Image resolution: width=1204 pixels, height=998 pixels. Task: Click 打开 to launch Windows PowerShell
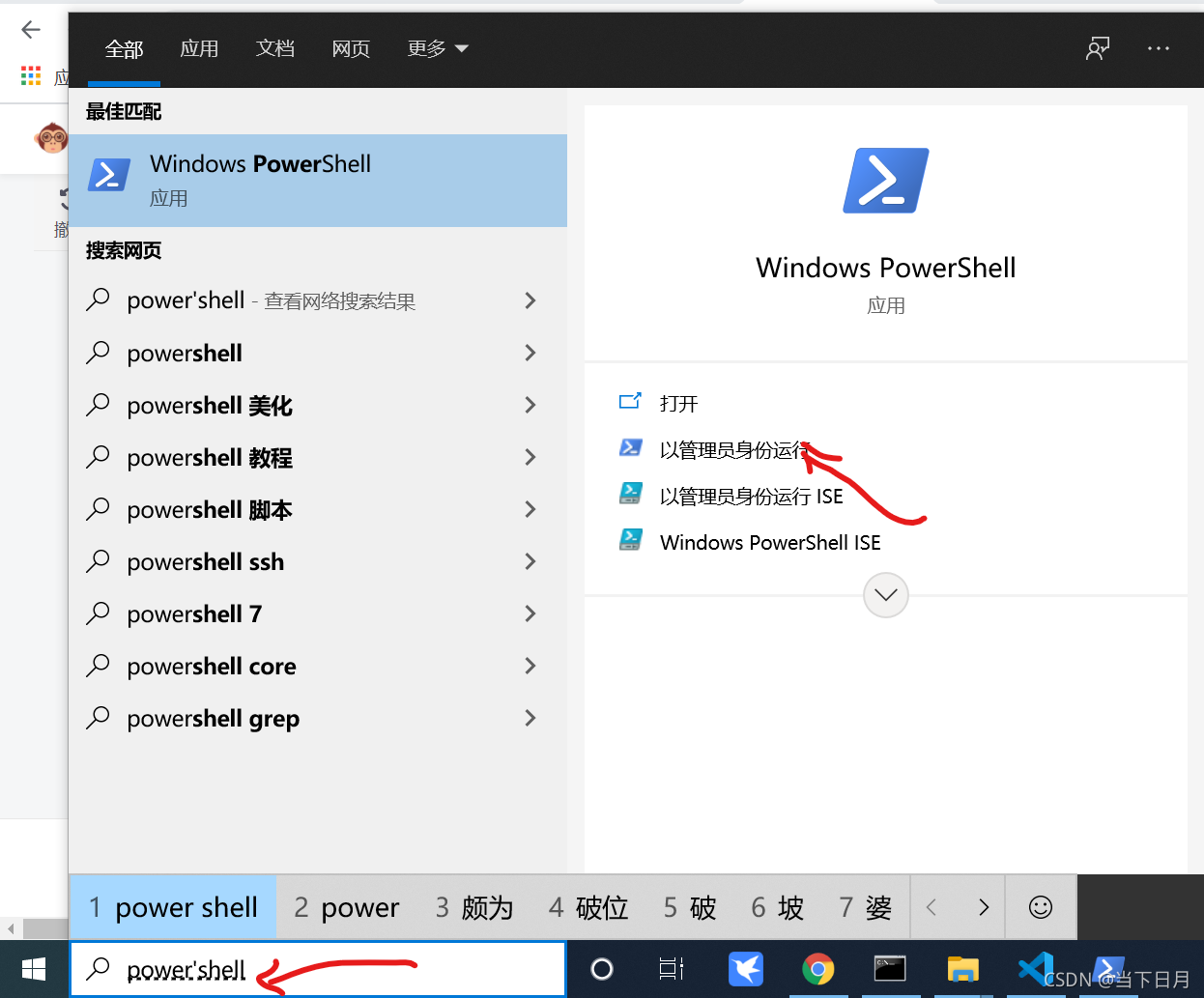[x=677, y=403]
